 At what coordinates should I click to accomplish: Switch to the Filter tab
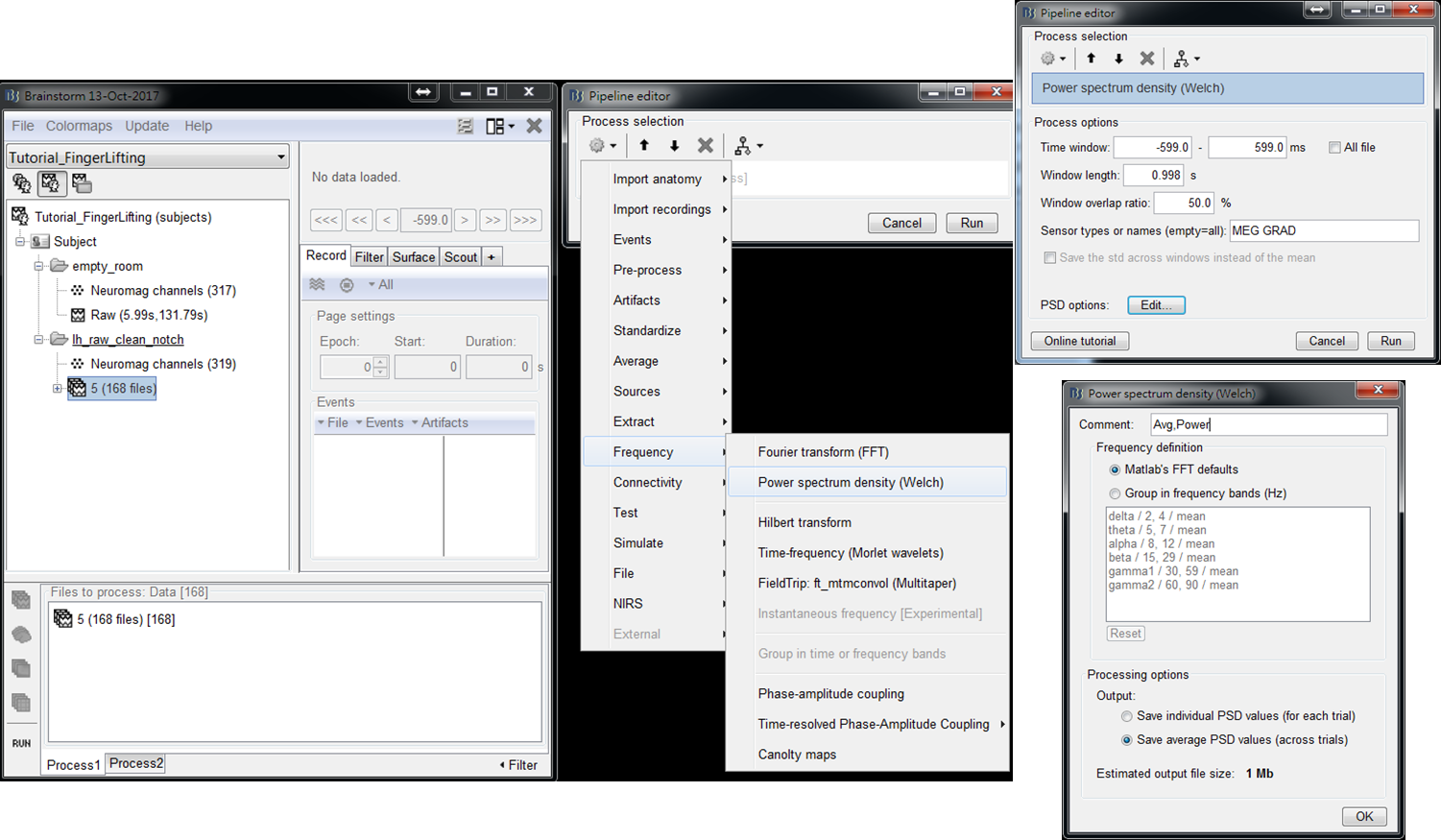tap(370, 256)
